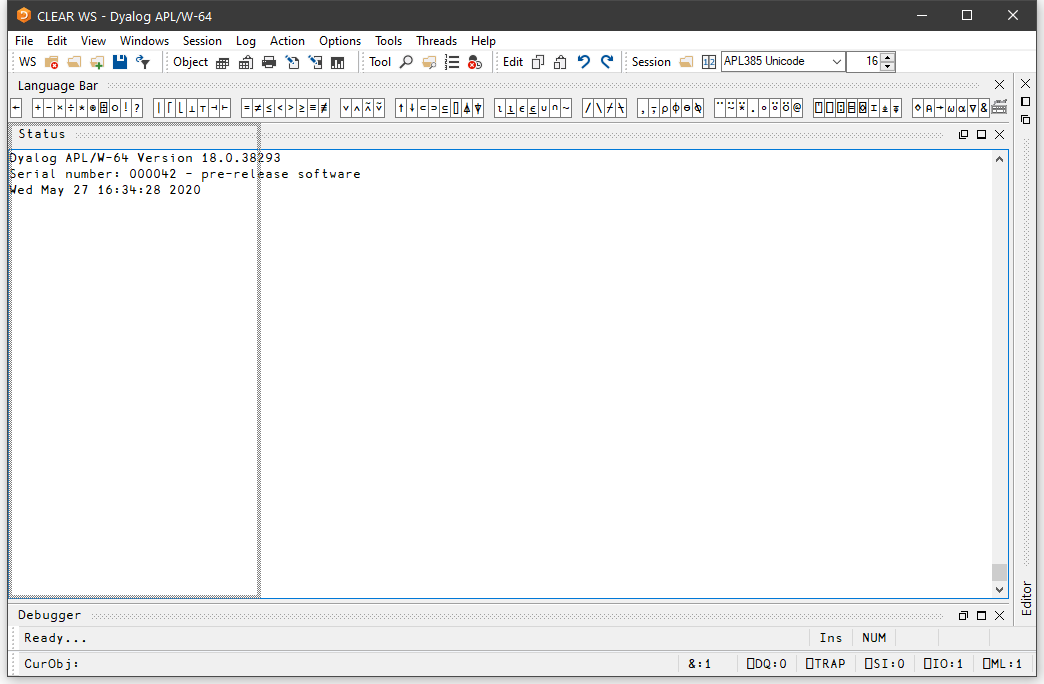
Task: Open the Threads menu
Action: 436,41
